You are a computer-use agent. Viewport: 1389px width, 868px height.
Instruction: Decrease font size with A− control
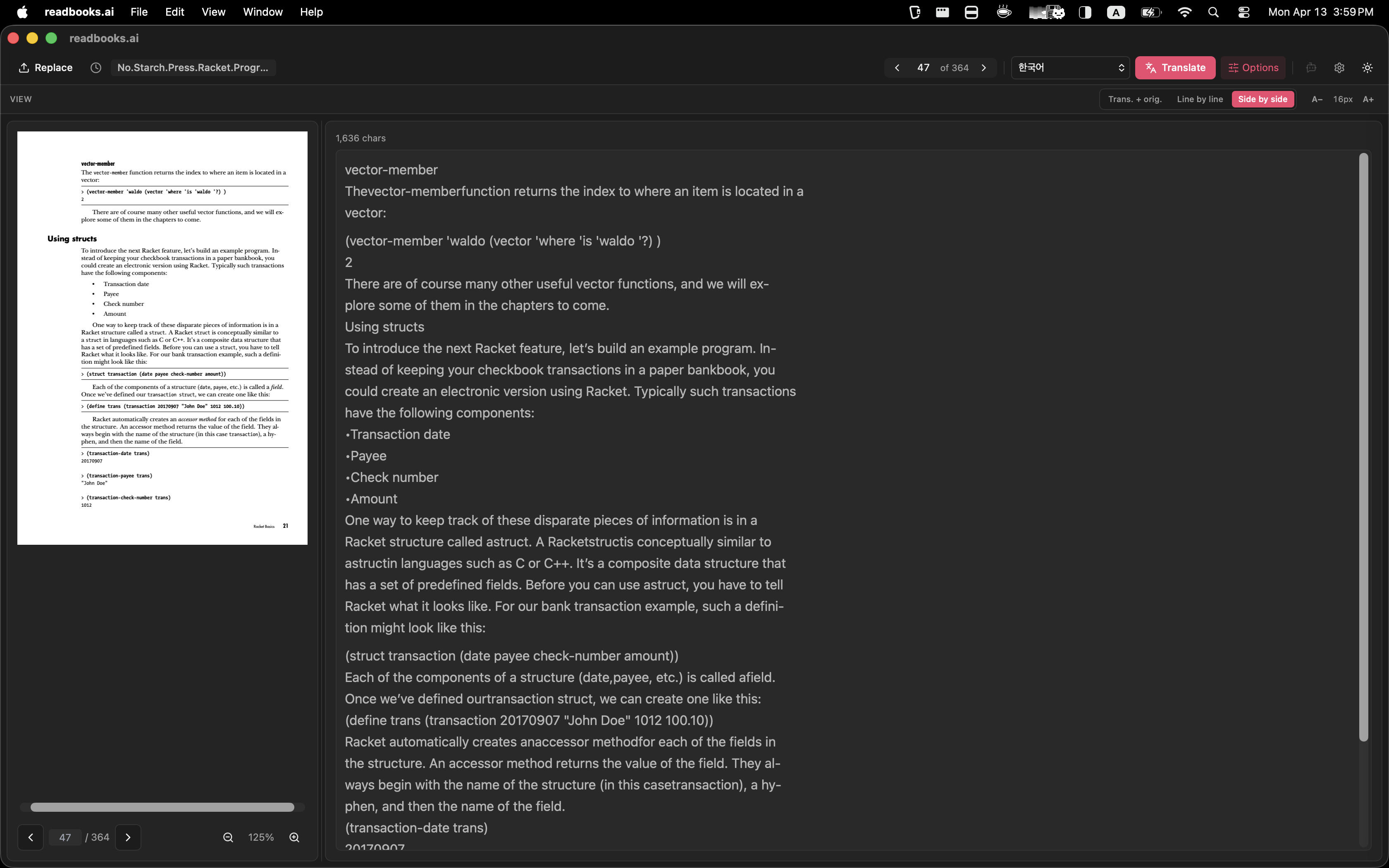pyautogui.click(x=1316, y=99)
